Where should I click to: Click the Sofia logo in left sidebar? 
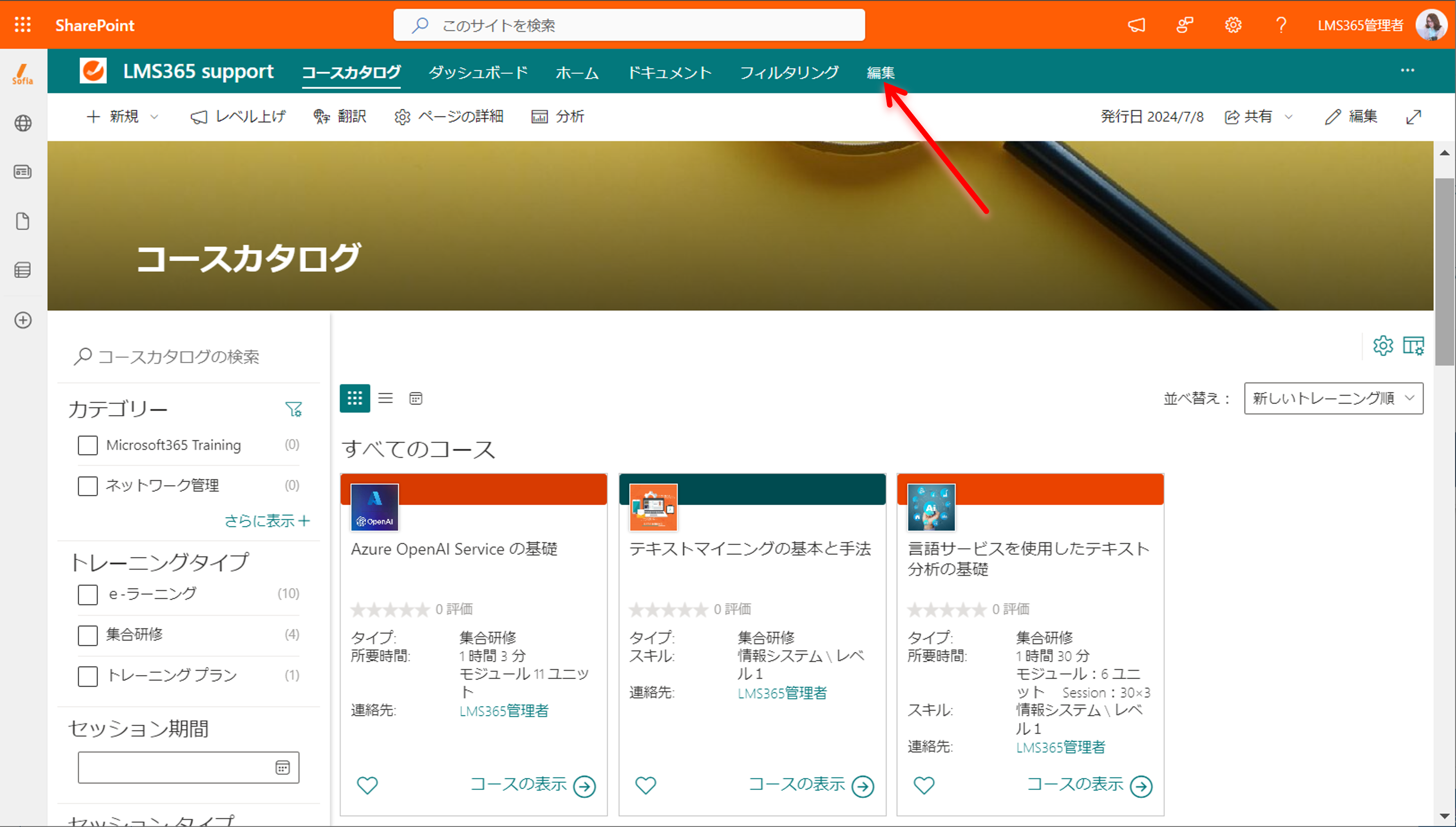click(23, 74)
